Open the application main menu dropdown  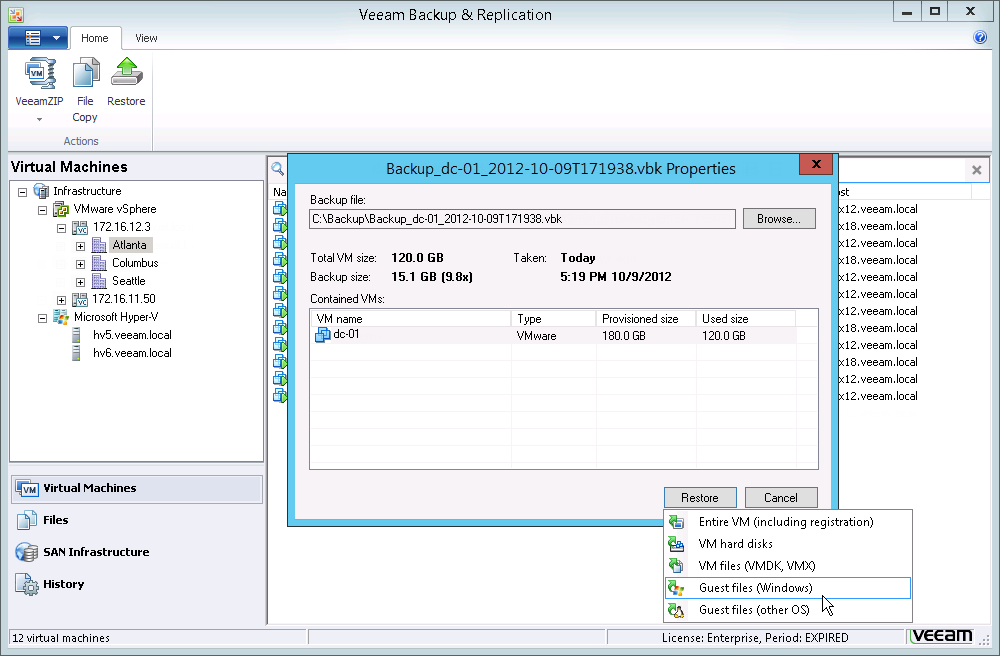coord(37,38)
